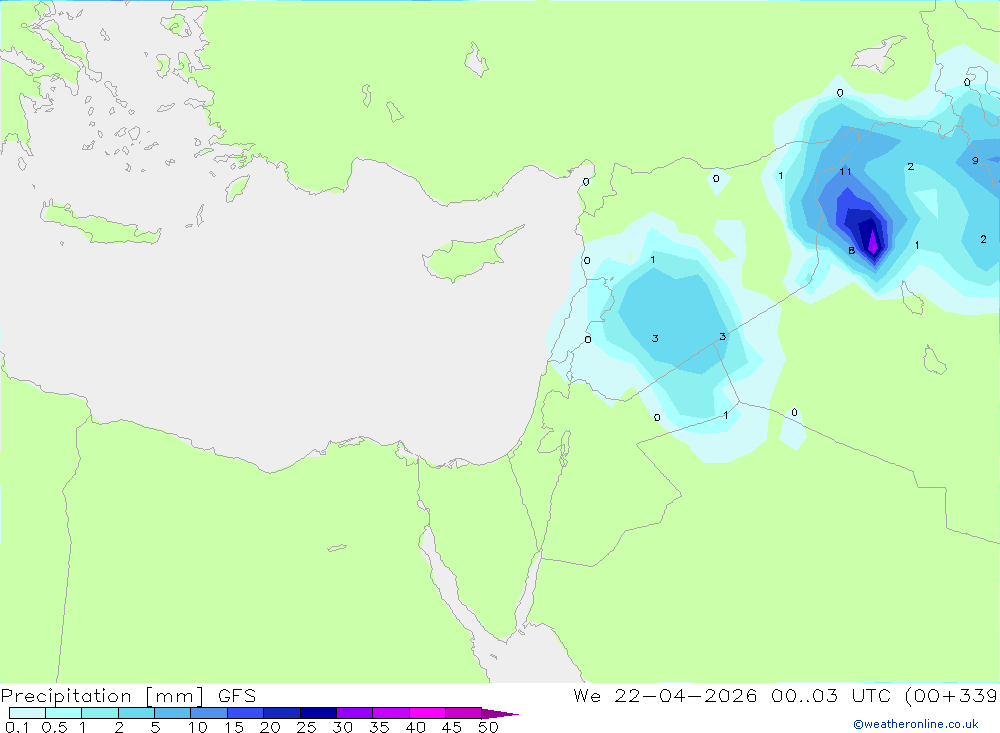Click the legend label '50'

pos(488,727)
